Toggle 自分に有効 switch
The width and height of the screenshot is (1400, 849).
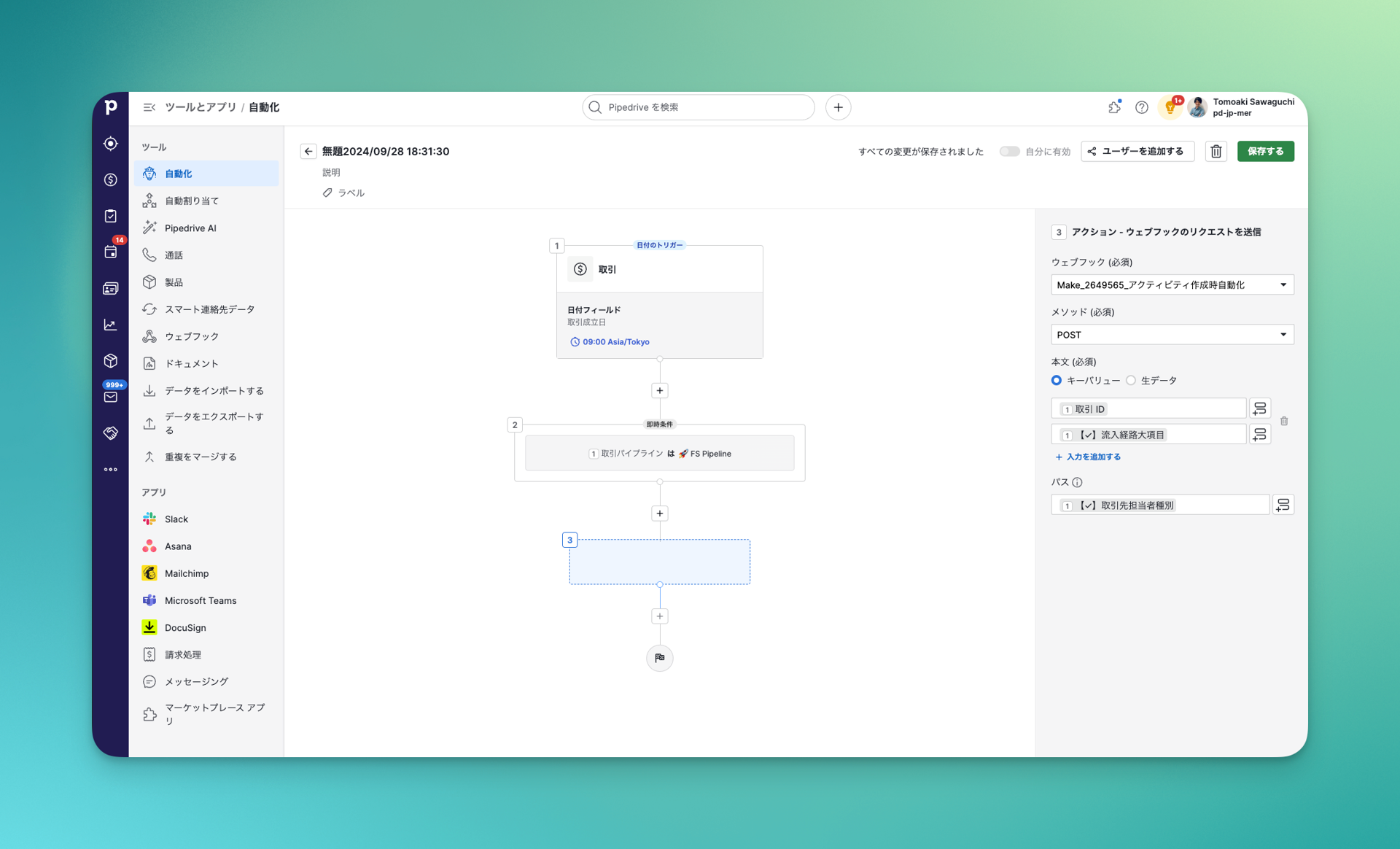tap(1009, 151)
